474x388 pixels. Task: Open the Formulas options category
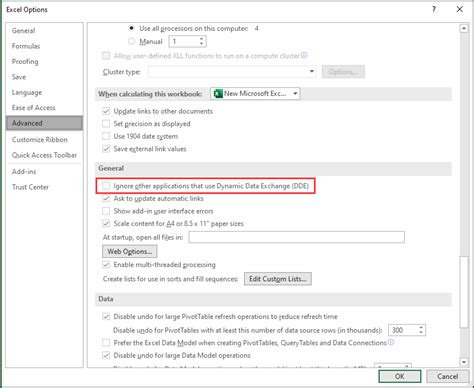point(26,46)
